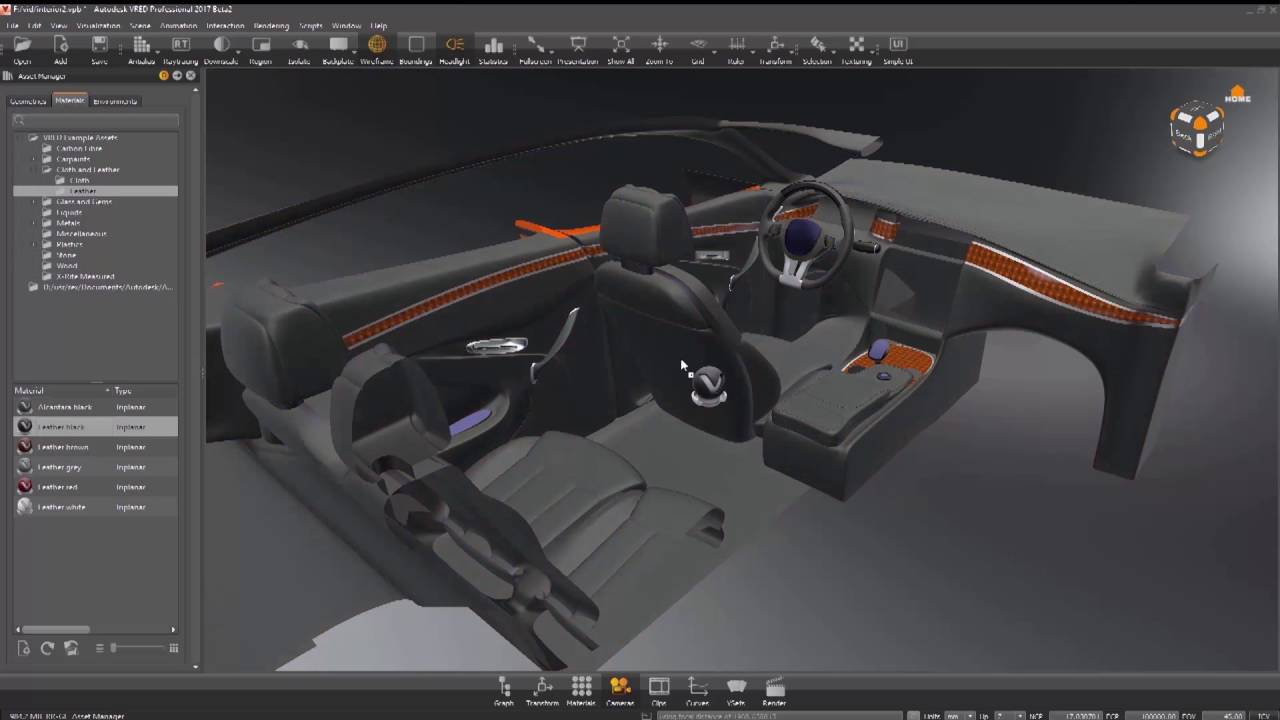Open the Visualization menu
Image resolution: width=1280 pixels, height=720 pixels.
[98, 25]
